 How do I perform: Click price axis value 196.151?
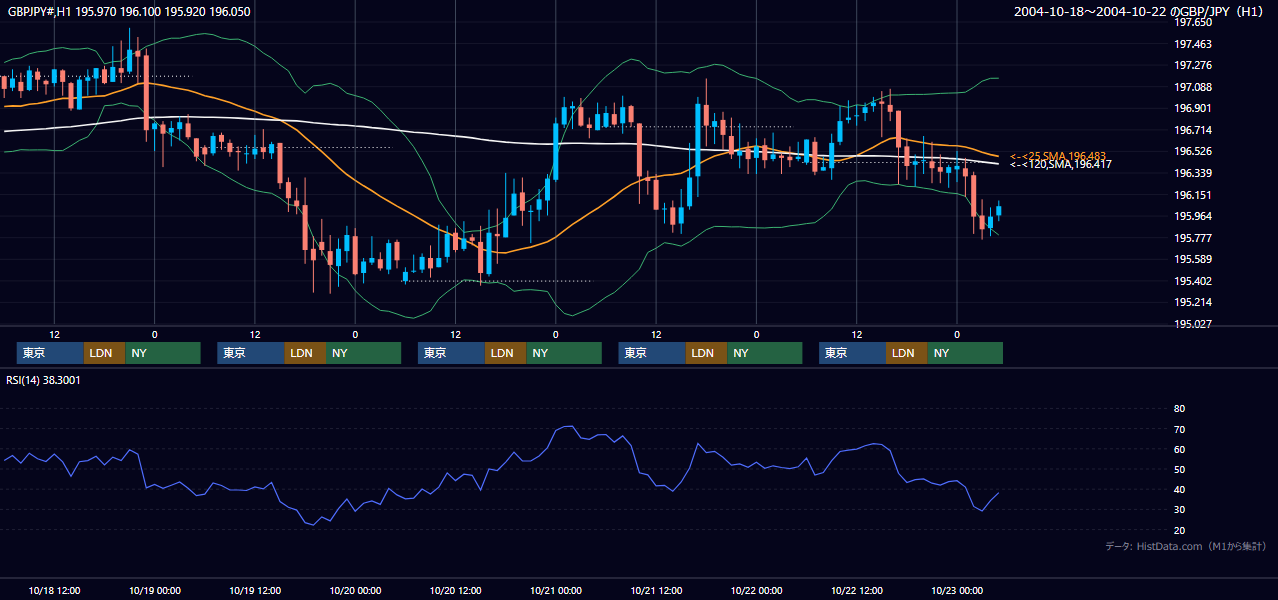[1193, 195]
